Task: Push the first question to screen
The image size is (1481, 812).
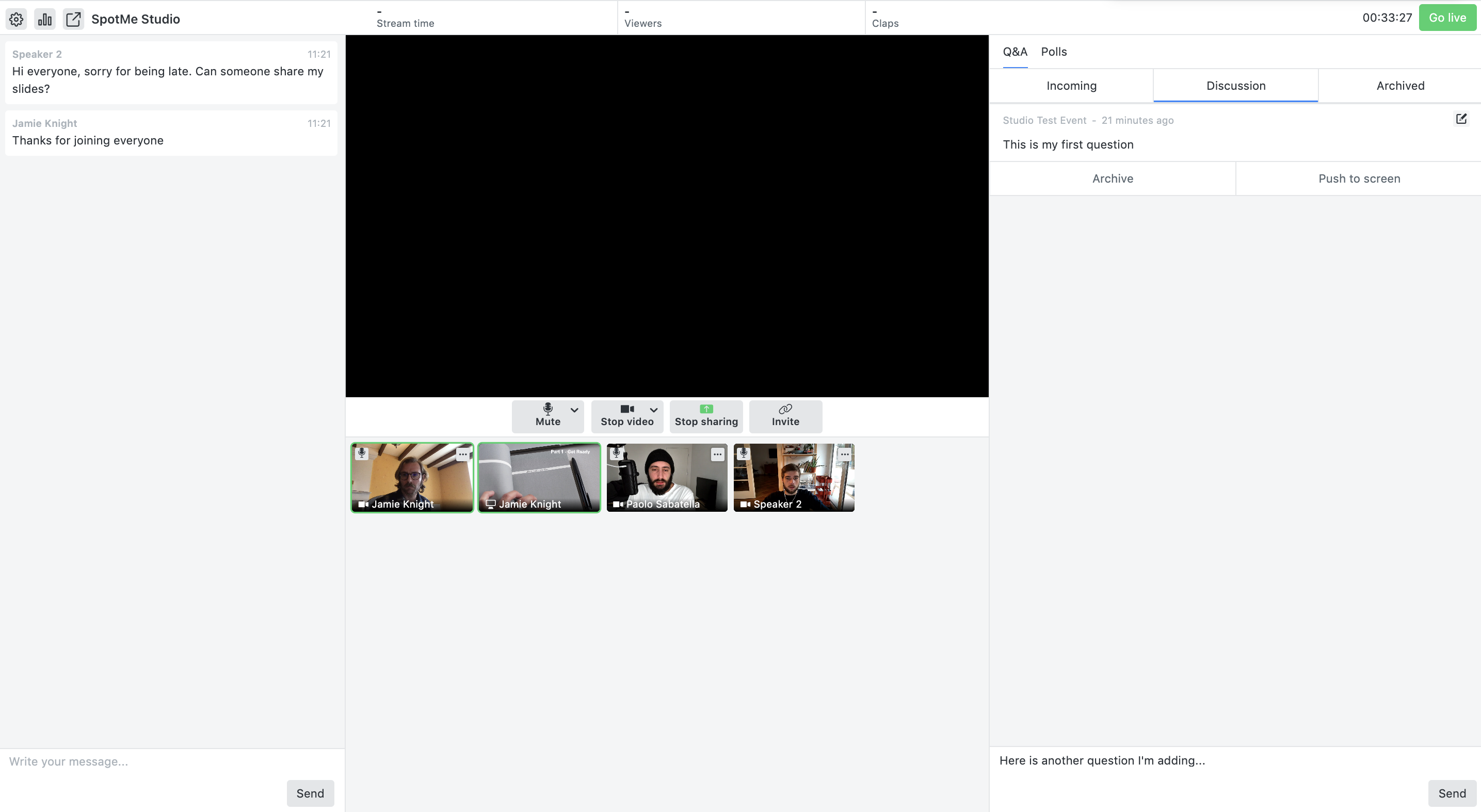Action: click(x=1359, y=178)
